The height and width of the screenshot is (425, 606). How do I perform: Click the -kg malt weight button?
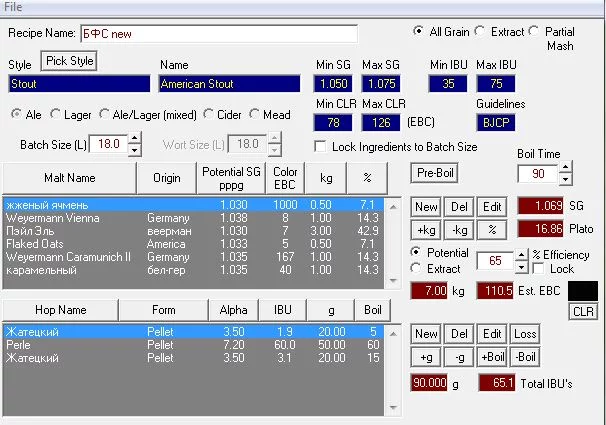[459, 229]
